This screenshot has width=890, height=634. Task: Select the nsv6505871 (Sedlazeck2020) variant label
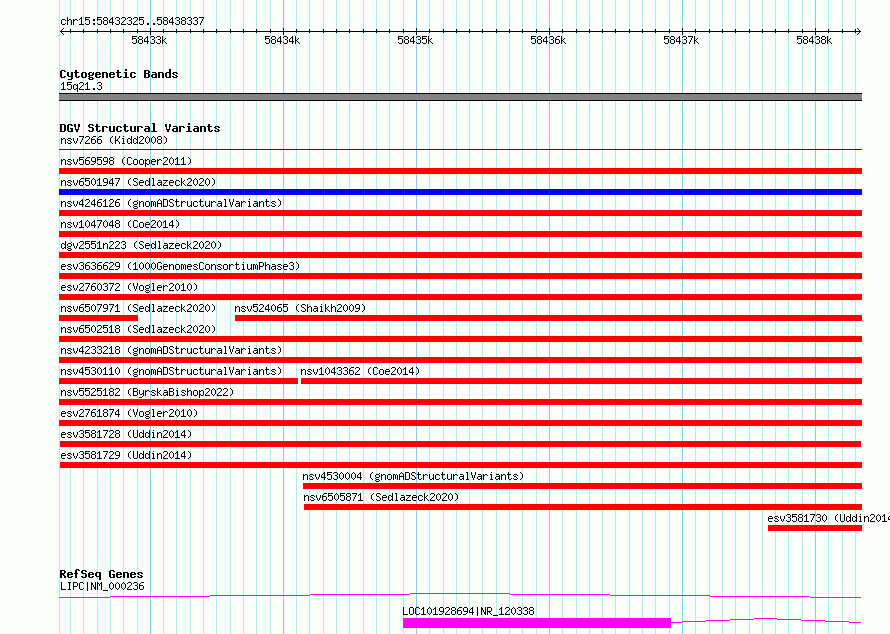coord(381,497)
